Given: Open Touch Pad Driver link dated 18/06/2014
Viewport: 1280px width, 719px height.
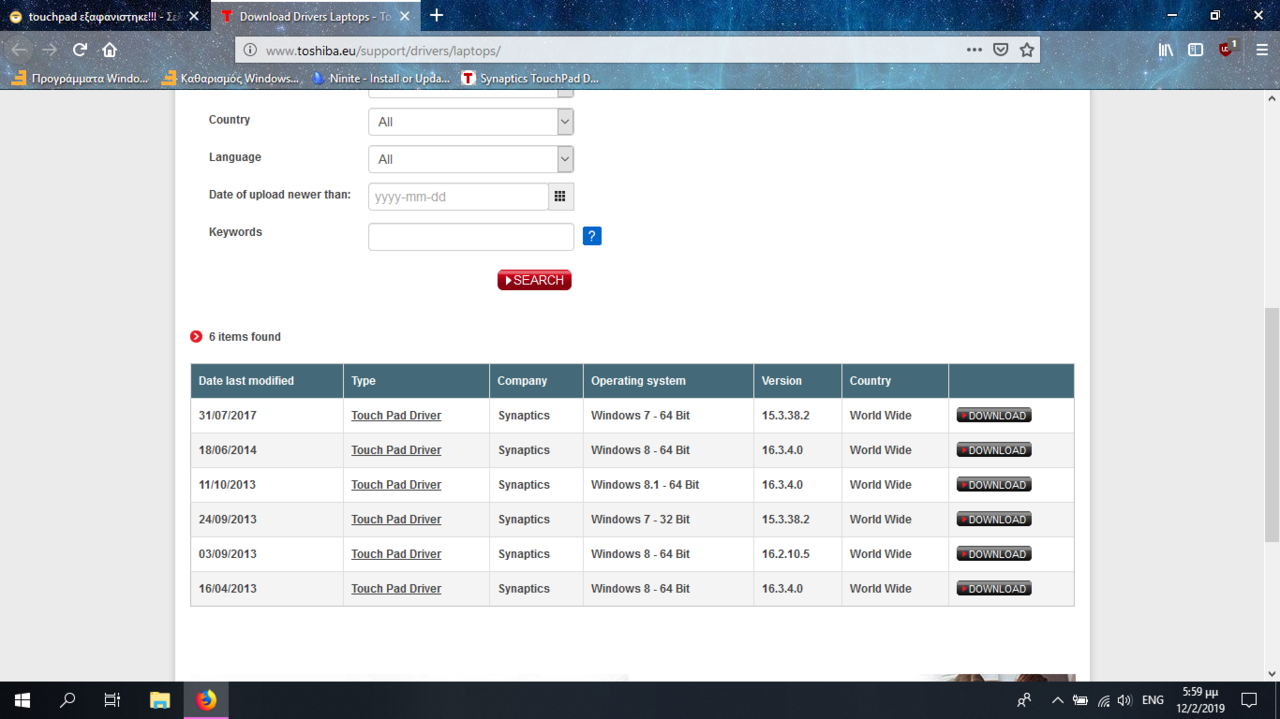Looking at the screenshot, I should [396, 450].
